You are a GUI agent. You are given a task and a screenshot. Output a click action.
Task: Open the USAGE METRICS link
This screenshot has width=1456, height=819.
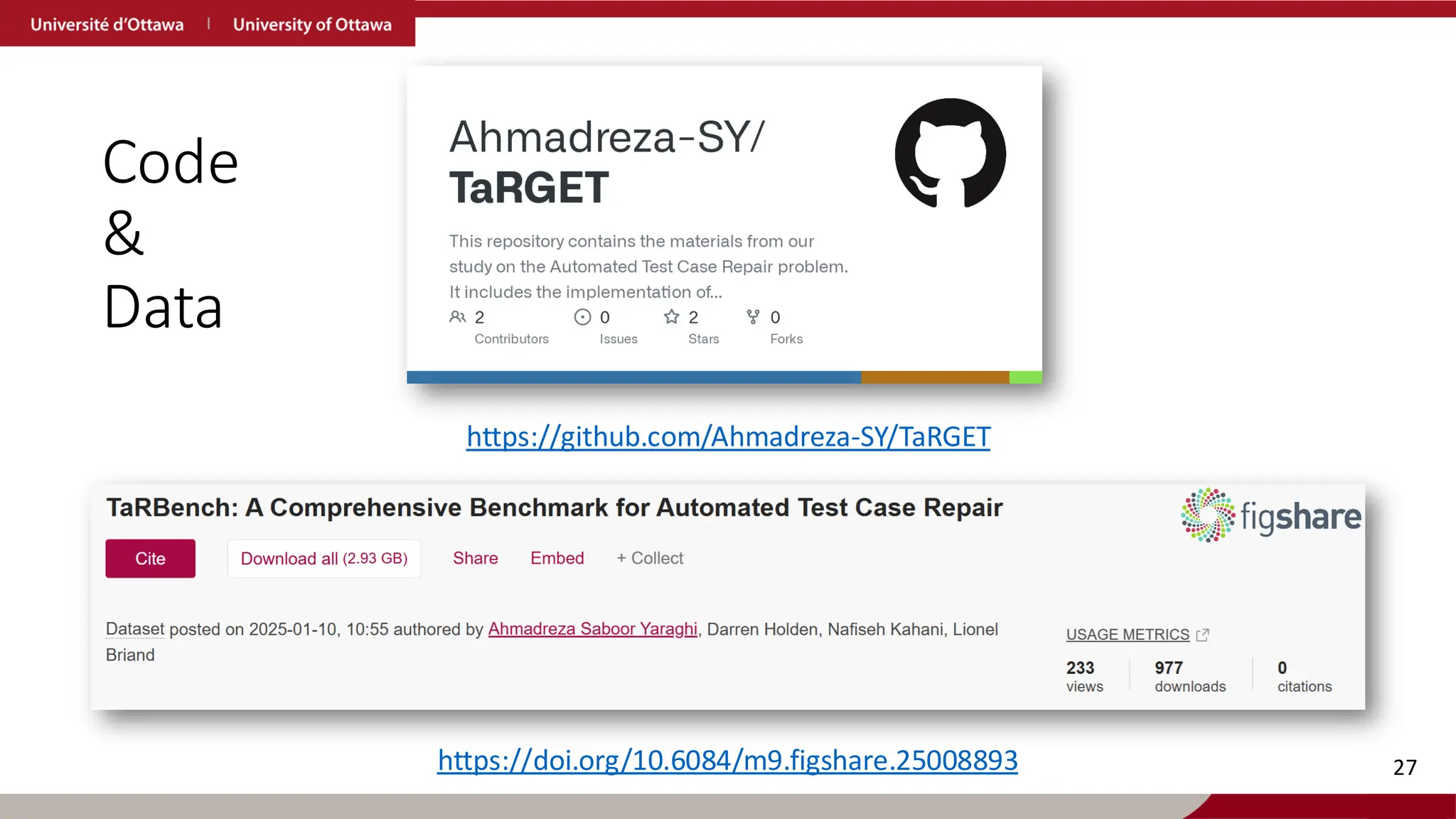pos(1128,634)
